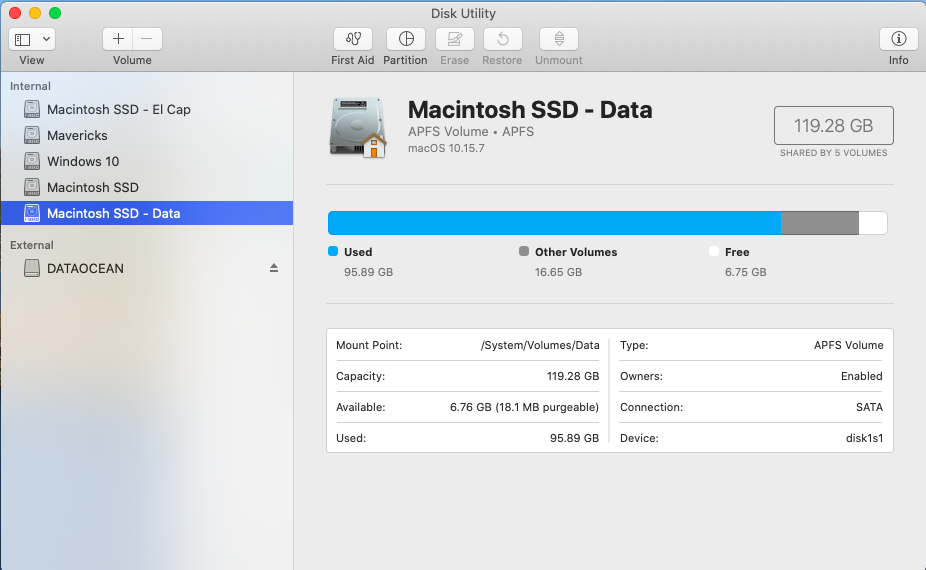
Task: Click SHARED BY 5 VOLUMES label
Action: pyautogui.click(x=833, y=153)
